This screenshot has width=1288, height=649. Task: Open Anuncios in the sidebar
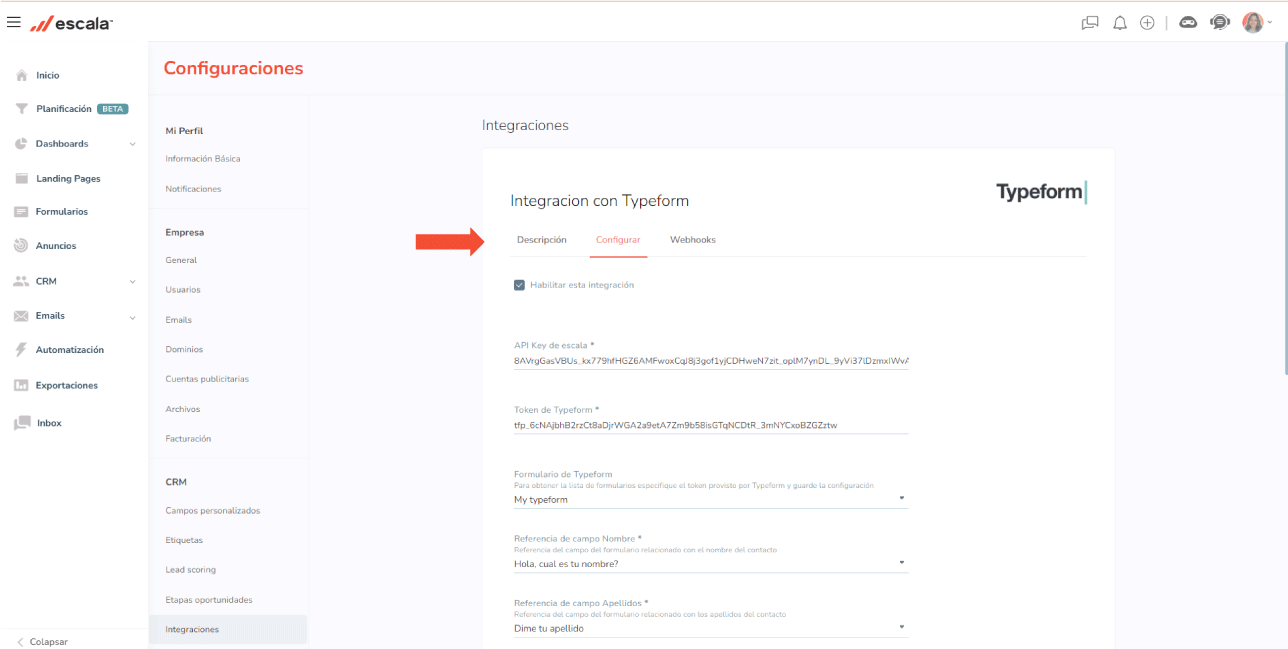coord(56,246)
